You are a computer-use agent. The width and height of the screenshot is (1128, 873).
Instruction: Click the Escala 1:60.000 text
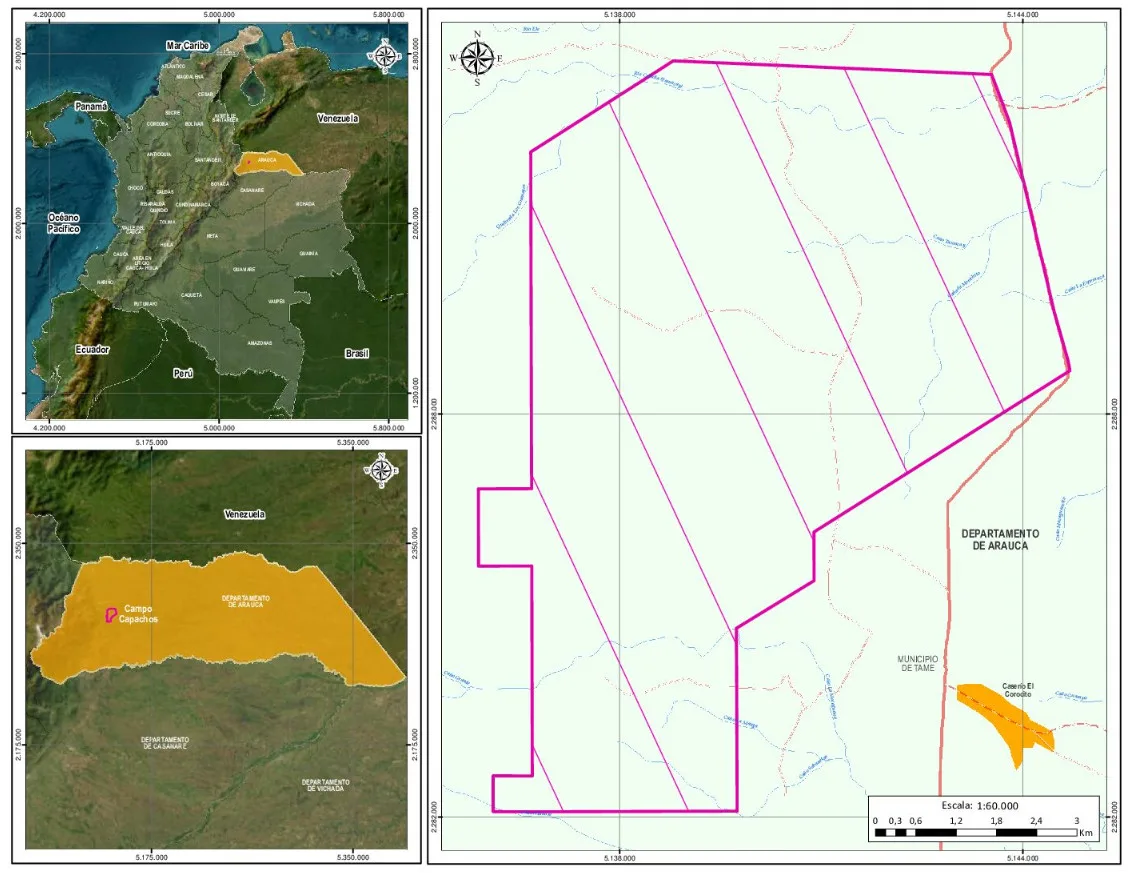click(x=980, y=805)
